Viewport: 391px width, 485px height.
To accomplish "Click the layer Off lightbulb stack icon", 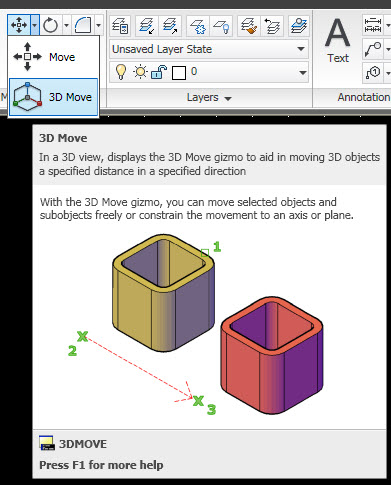I will pos(221,26).
